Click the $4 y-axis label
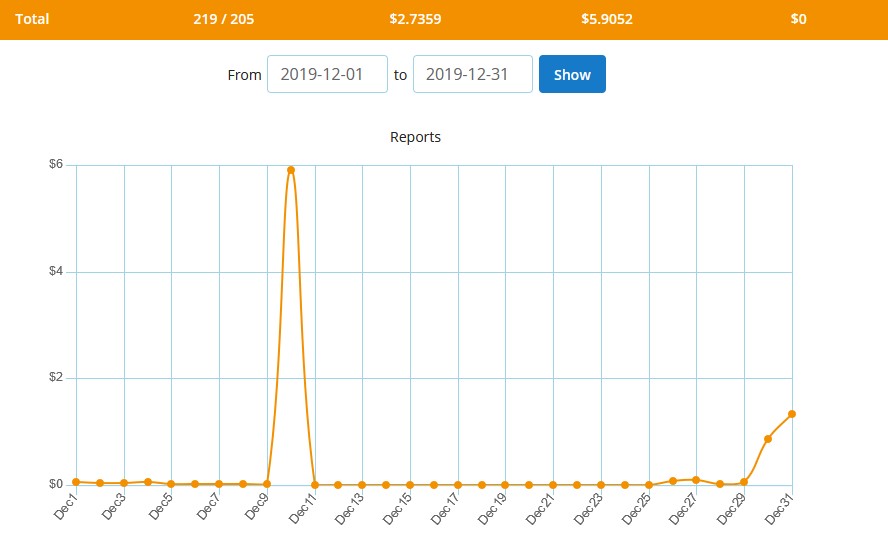The image size is (888, 534). (56, 272)
